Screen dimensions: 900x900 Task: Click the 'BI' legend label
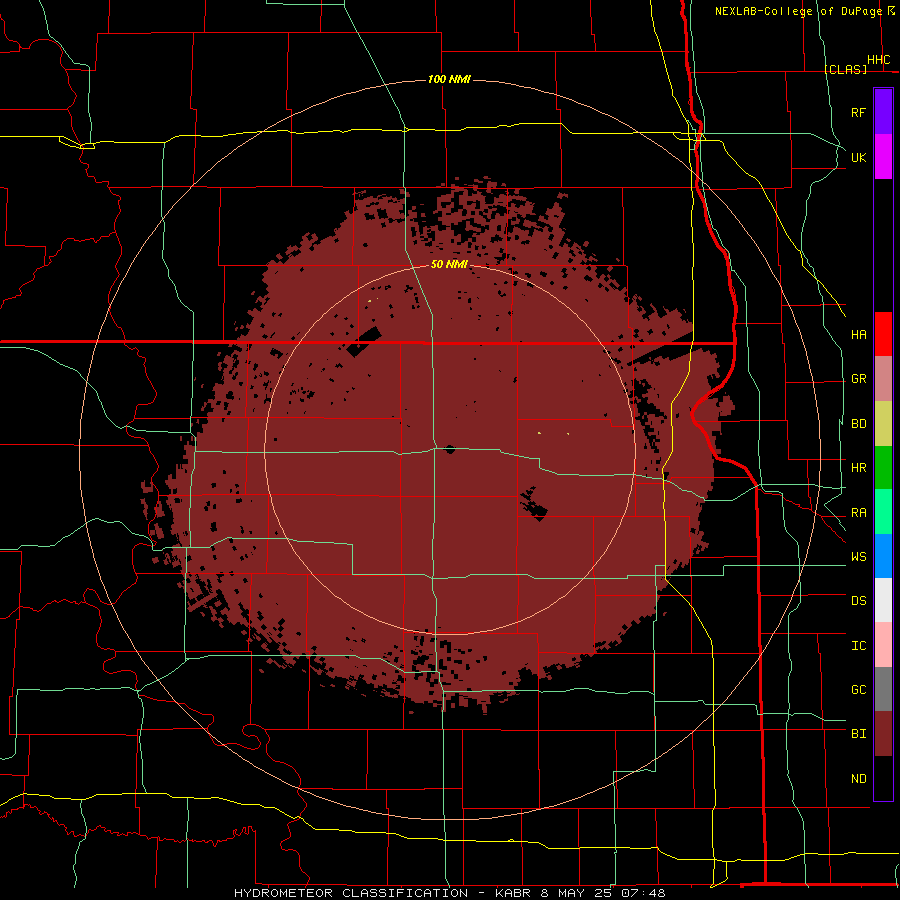pyautogui.click(x=858, y=734)
